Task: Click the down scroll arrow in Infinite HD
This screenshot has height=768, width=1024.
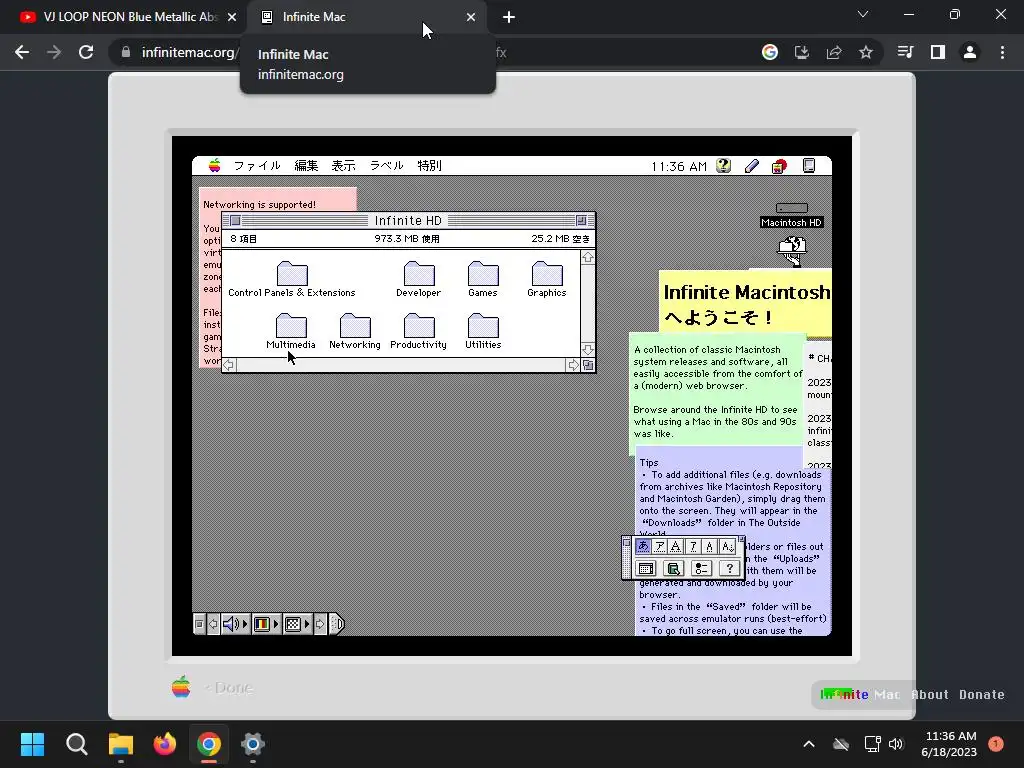Action: [x=588, y=350]
